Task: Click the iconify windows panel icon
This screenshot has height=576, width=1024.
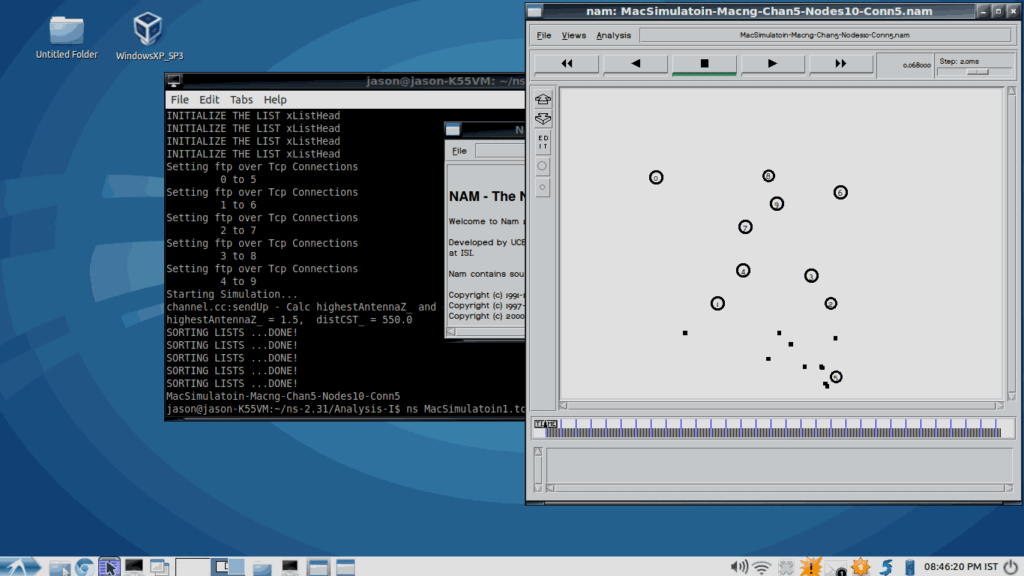Action: 159,567
